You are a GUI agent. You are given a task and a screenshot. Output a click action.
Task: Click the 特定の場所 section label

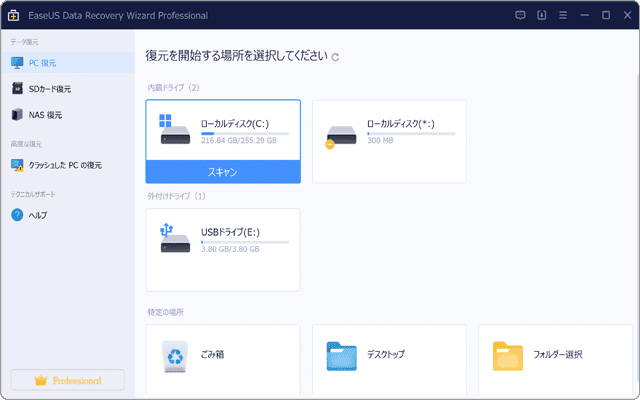[x=165, y=312]
